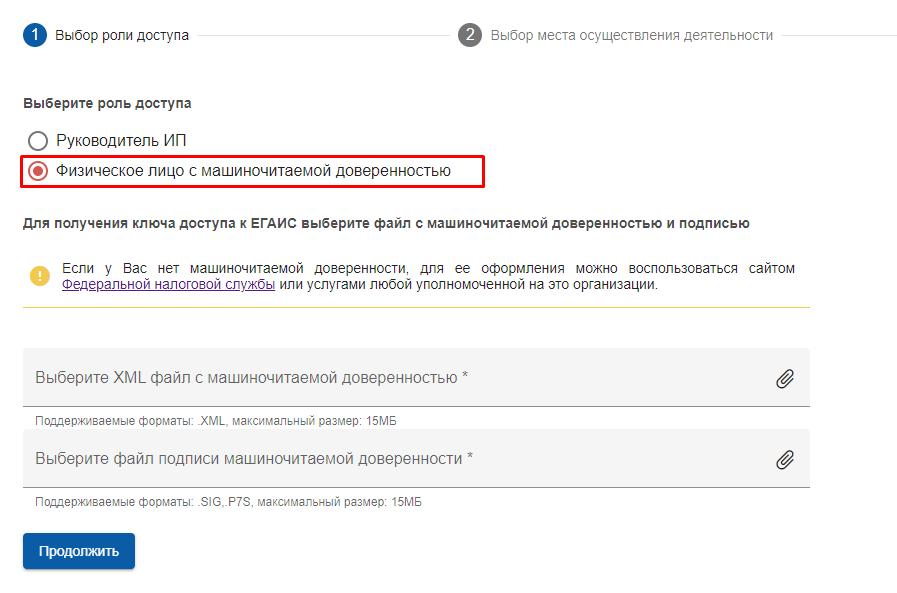This screenshot has height=593, width=897.
Task: Click step 2 circle number icon
Action: [x=470, y=35]
